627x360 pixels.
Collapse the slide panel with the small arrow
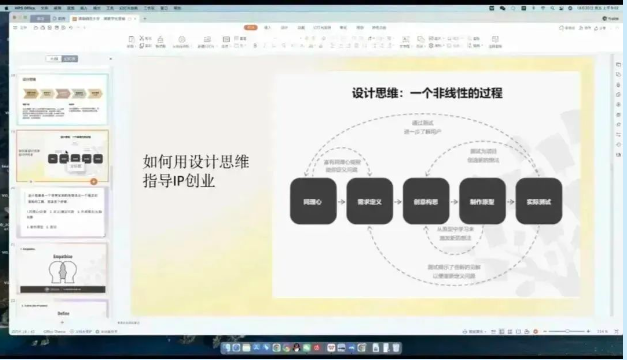point(111,59)
